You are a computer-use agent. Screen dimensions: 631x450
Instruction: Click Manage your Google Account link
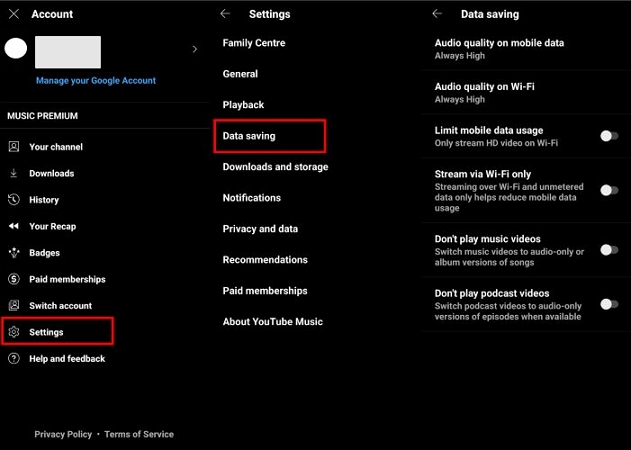pyautogui.click(x=96, y=80)
